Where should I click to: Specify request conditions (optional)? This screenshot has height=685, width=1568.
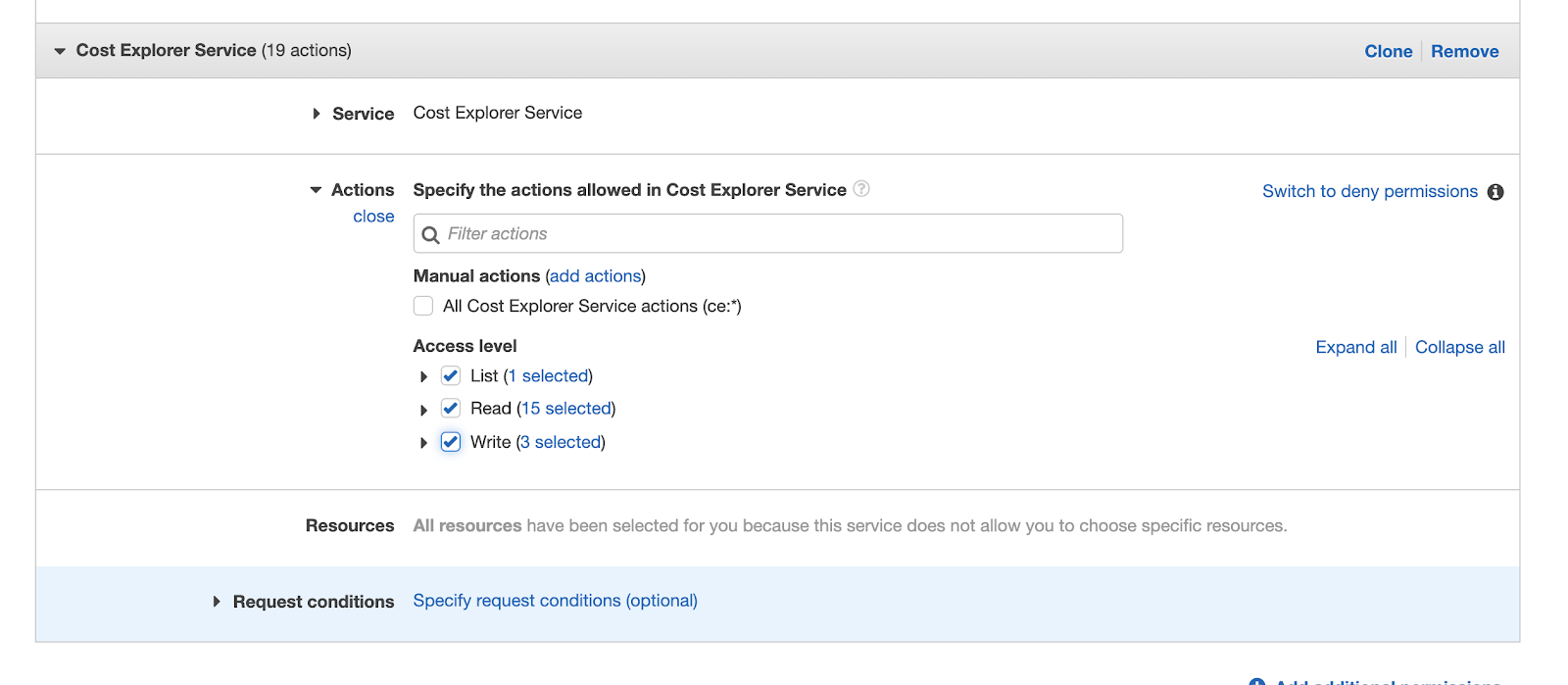pos(556,601)
